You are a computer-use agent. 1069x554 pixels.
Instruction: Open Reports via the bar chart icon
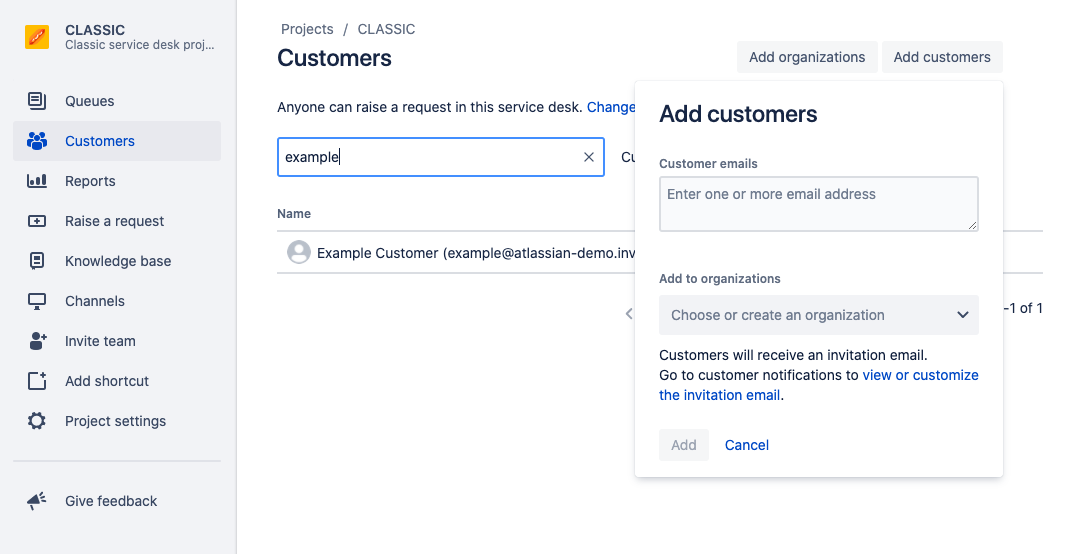pos(37,181)
